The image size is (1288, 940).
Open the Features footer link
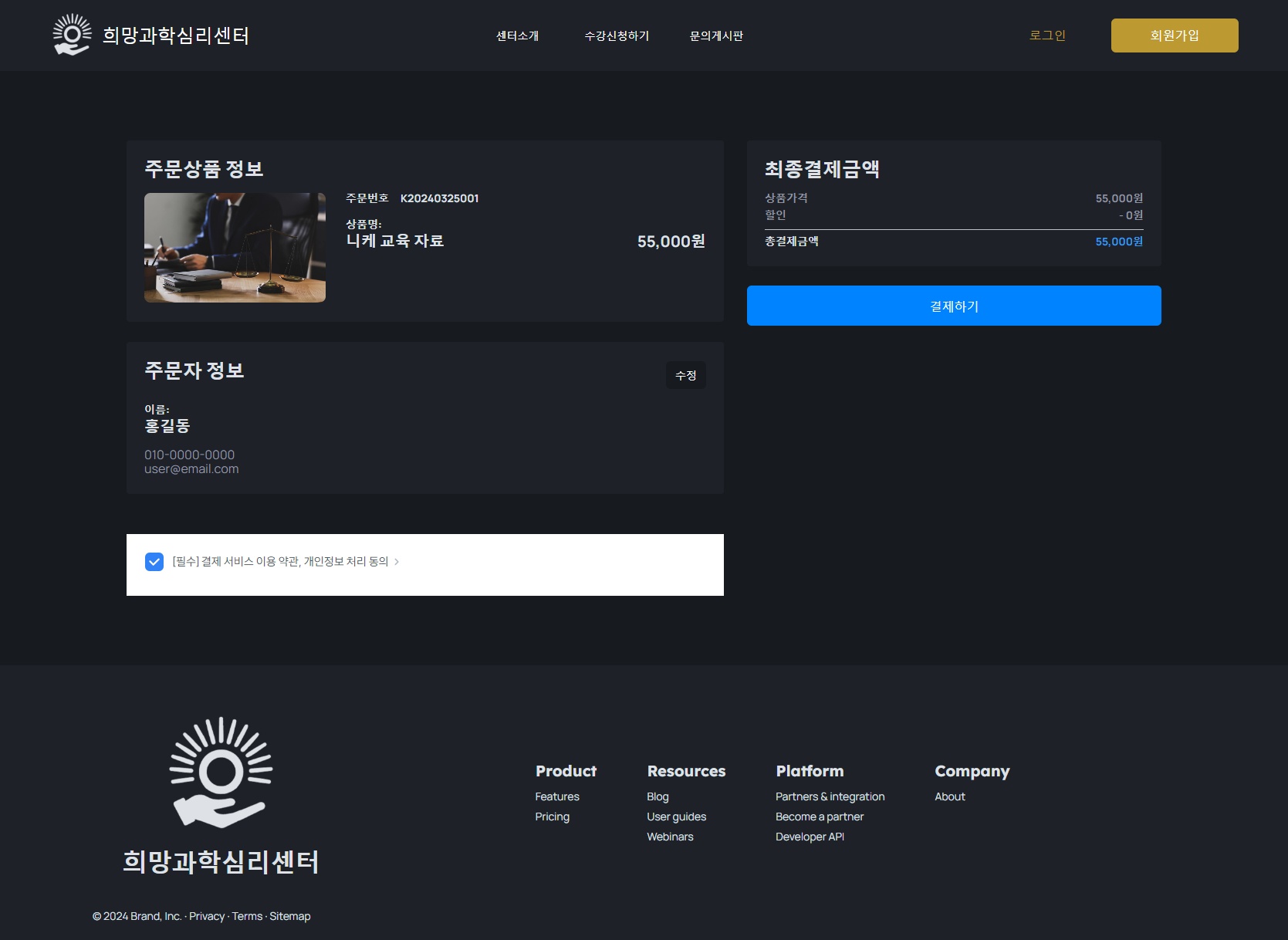point(557,796)
